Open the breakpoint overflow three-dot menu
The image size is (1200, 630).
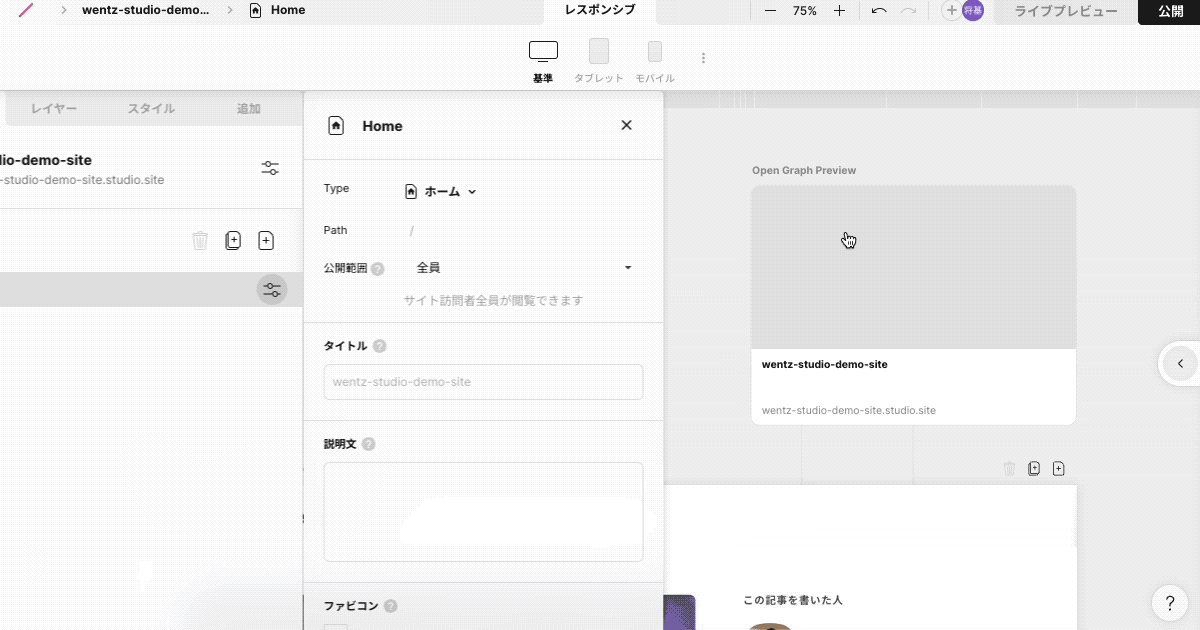(x=703, y=57)
